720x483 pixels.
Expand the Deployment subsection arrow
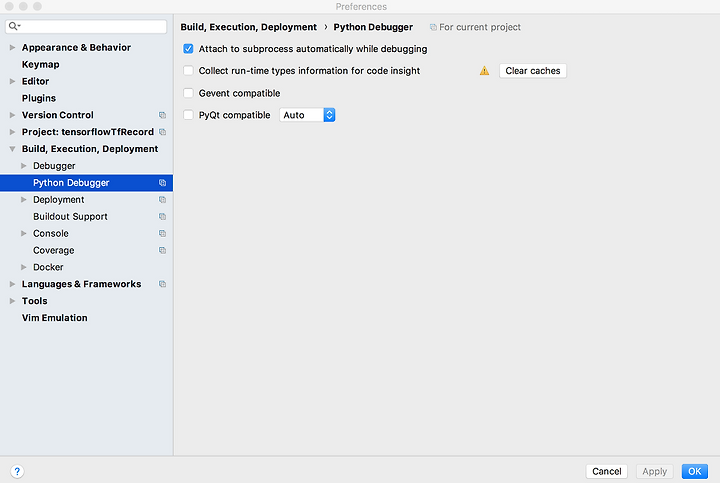point(24,200)
